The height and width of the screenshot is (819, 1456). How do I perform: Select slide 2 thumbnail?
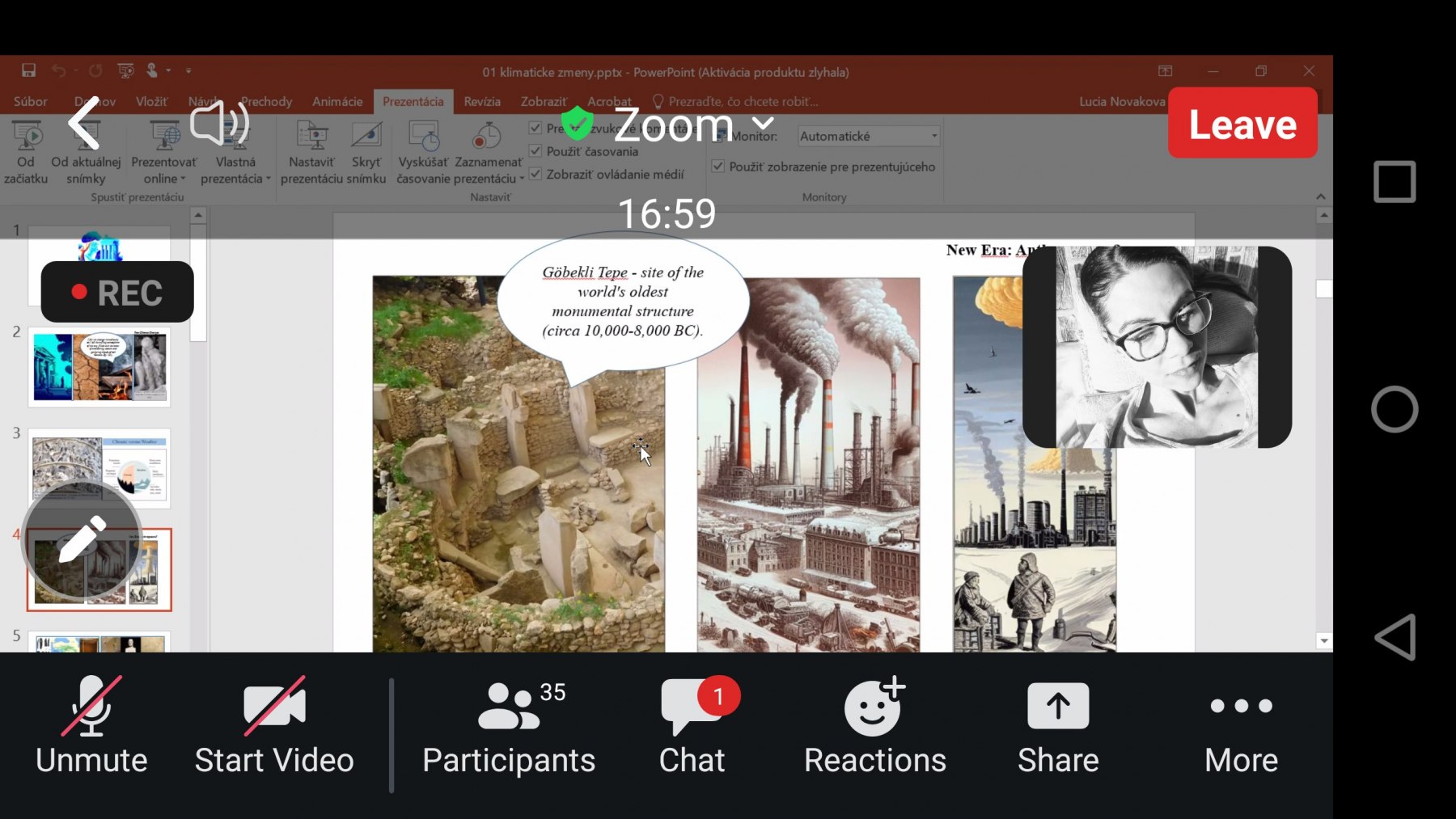pyautogui.click(x=99, y=366)
